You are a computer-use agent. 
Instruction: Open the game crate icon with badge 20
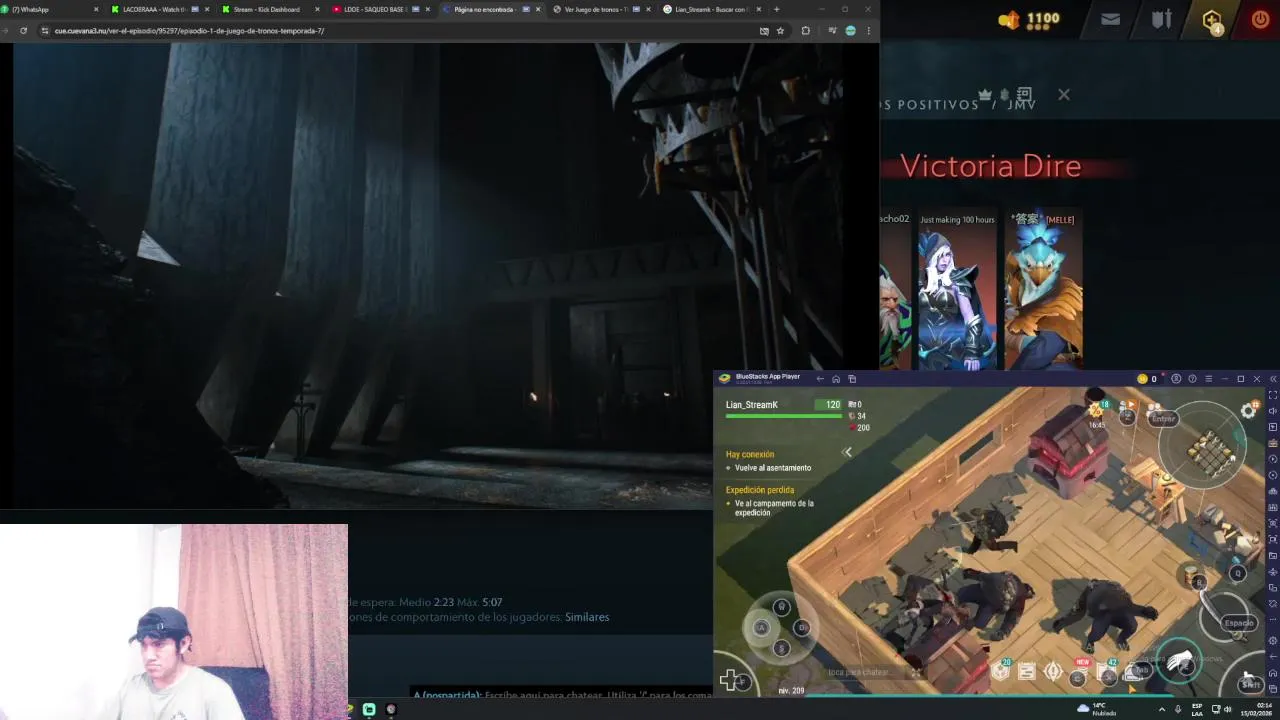tap(1000, 671)
